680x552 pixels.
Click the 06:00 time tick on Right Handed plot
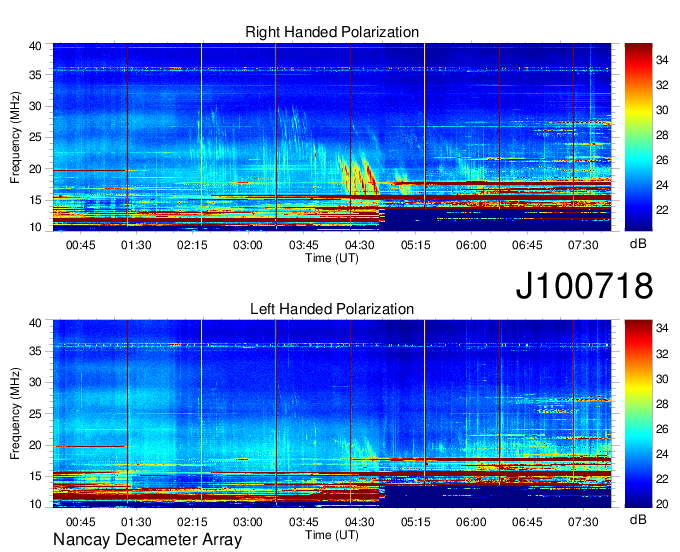click(471, 245)
